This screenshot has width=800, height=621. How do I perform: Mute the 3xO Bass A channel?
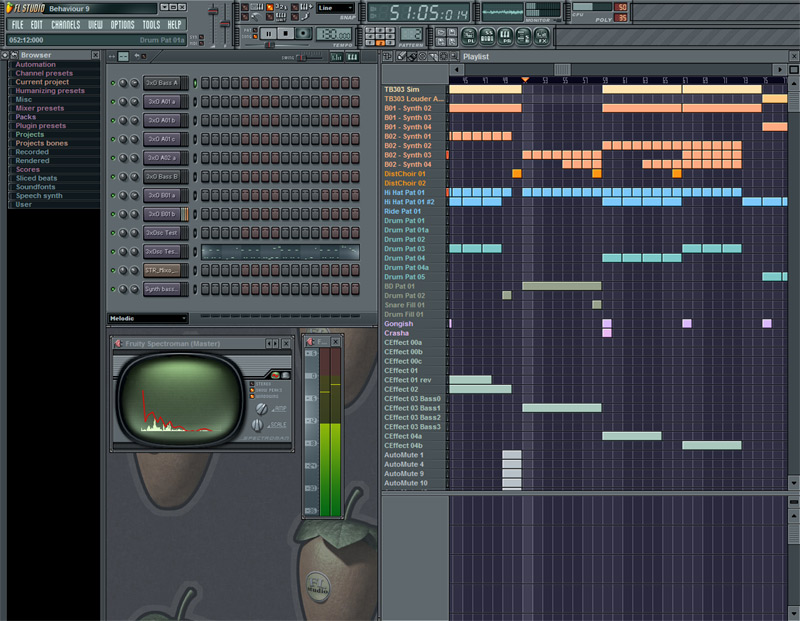pos(113,83)
